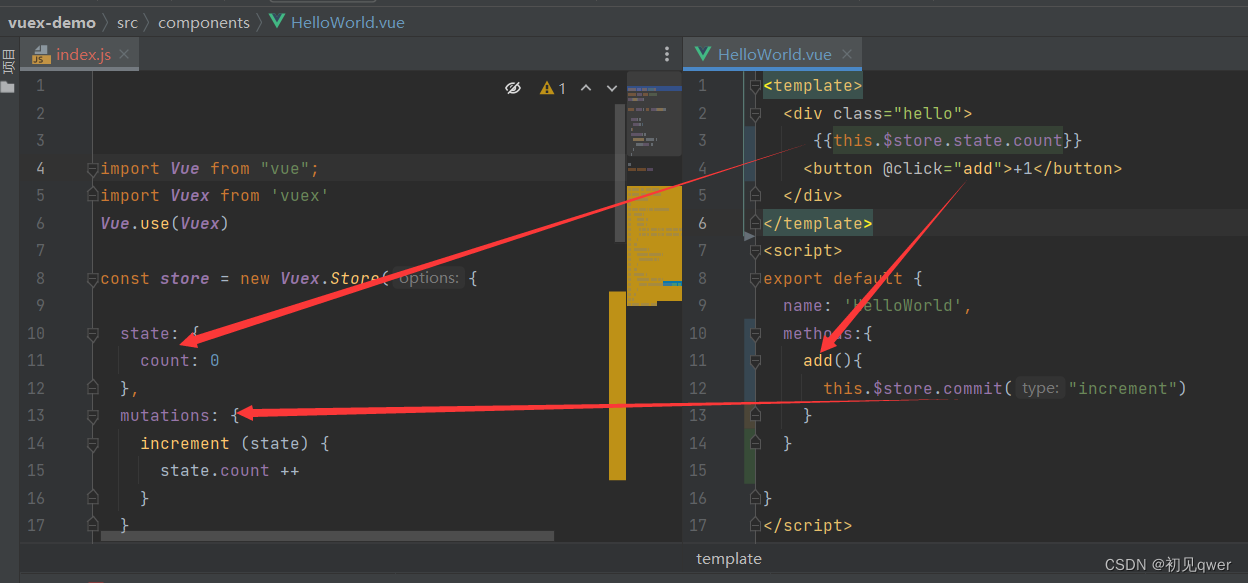
Task: Collapse the Vuex.Store block at index.js line 8
Action: [x=93, y=278]
